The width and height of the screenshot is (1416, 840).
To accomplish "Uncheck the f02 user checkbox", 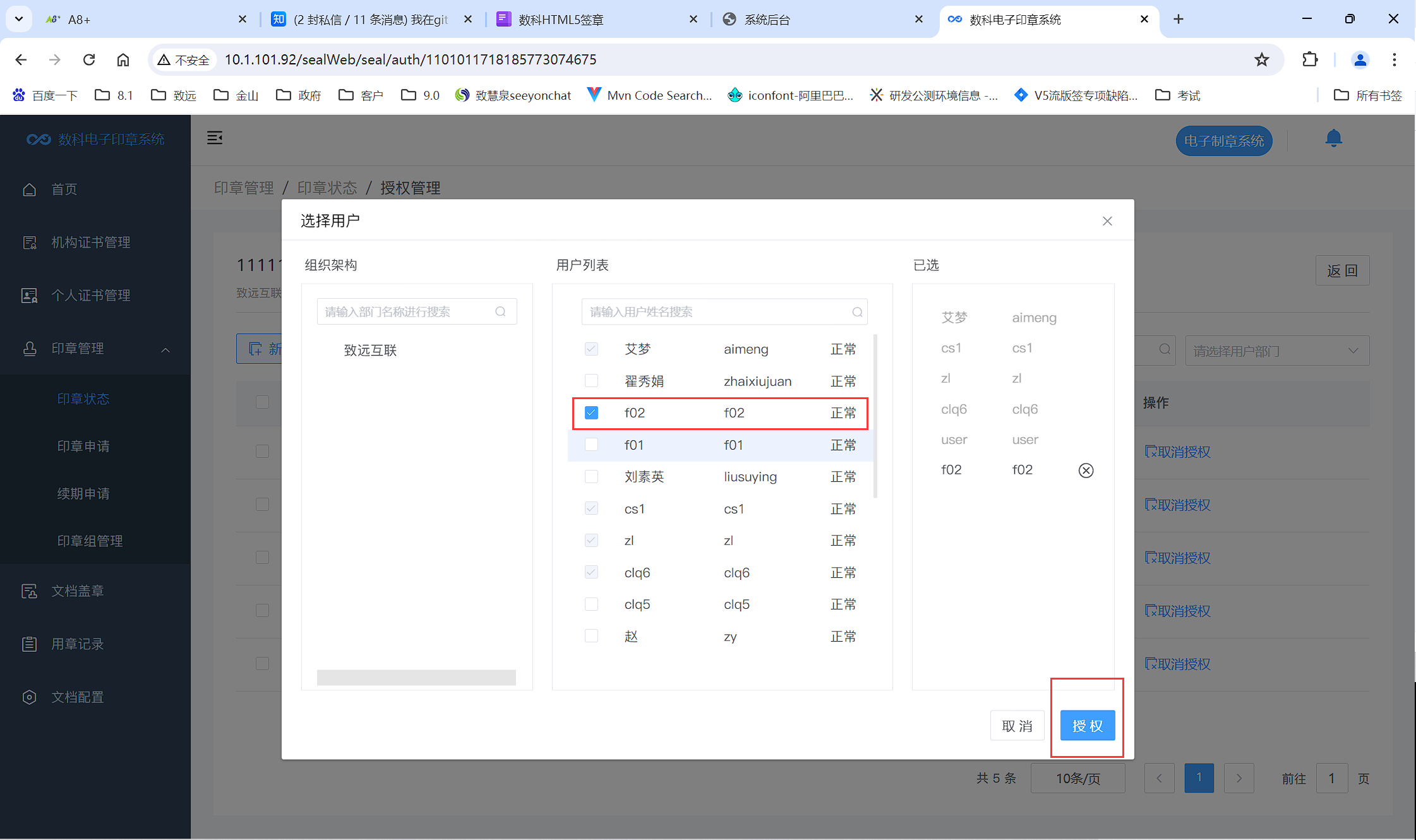I will pyautogui.click(x=591, y=413).
